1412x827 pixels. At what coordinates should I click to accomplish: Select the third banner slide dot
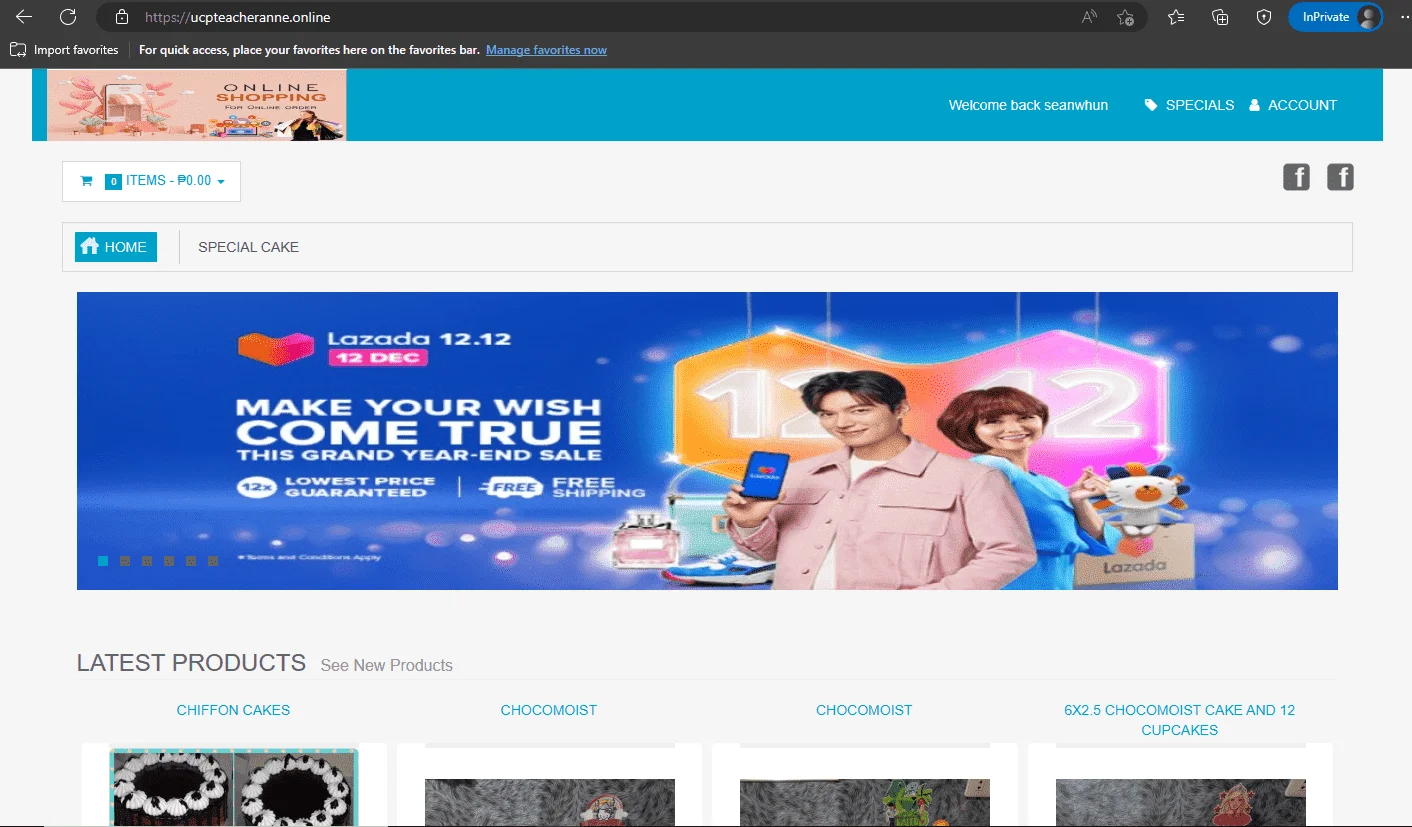(x=147, y=561)
